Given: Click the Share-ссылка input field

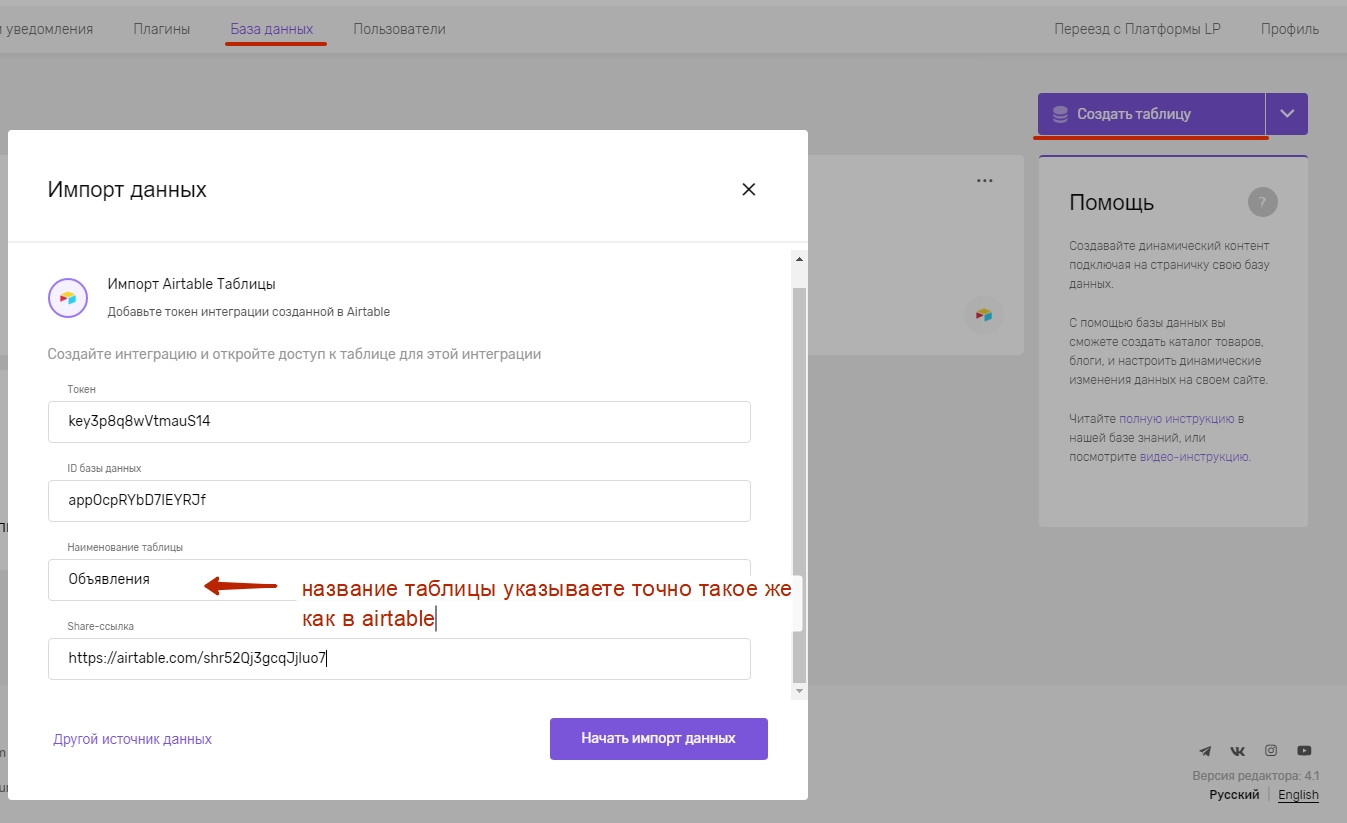Looking at the screenshot, I should coord(399,658).
